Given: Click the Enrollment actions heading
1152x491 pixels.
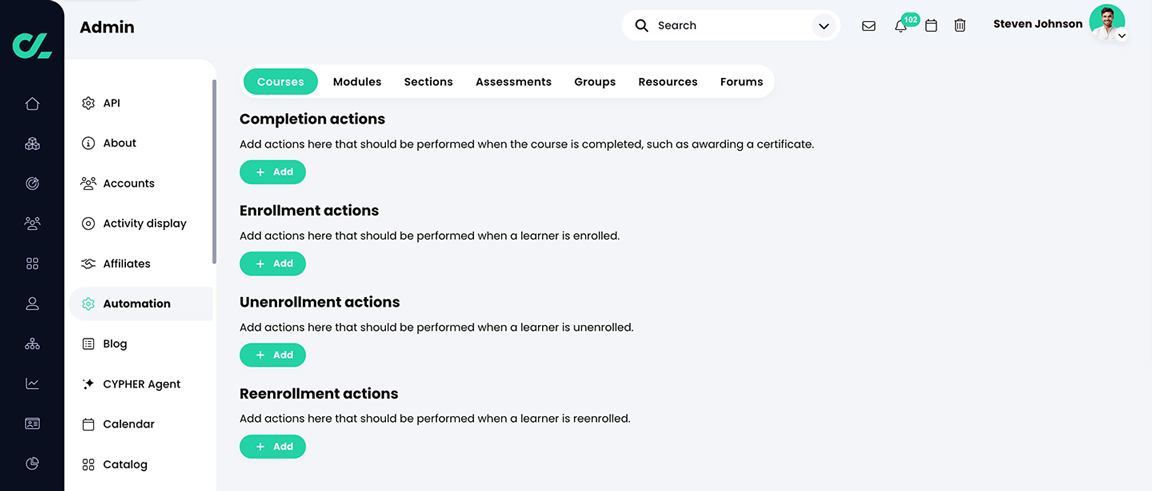Looking at the screenshot, I should pos(309,210).
